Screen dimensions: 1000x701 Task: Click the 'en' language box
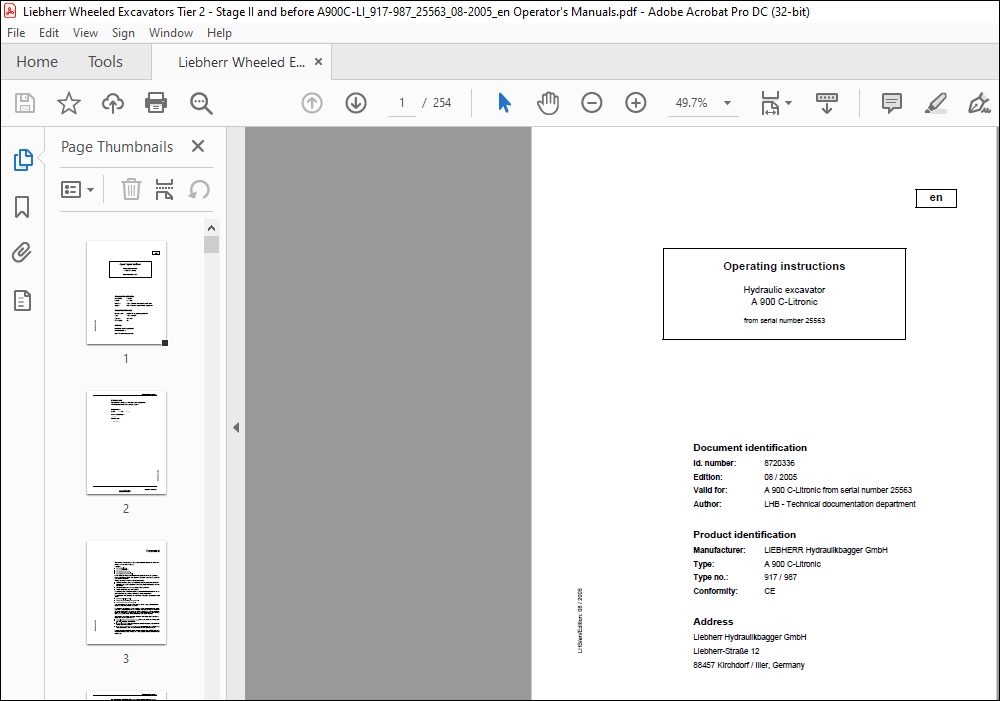(936, 198)
